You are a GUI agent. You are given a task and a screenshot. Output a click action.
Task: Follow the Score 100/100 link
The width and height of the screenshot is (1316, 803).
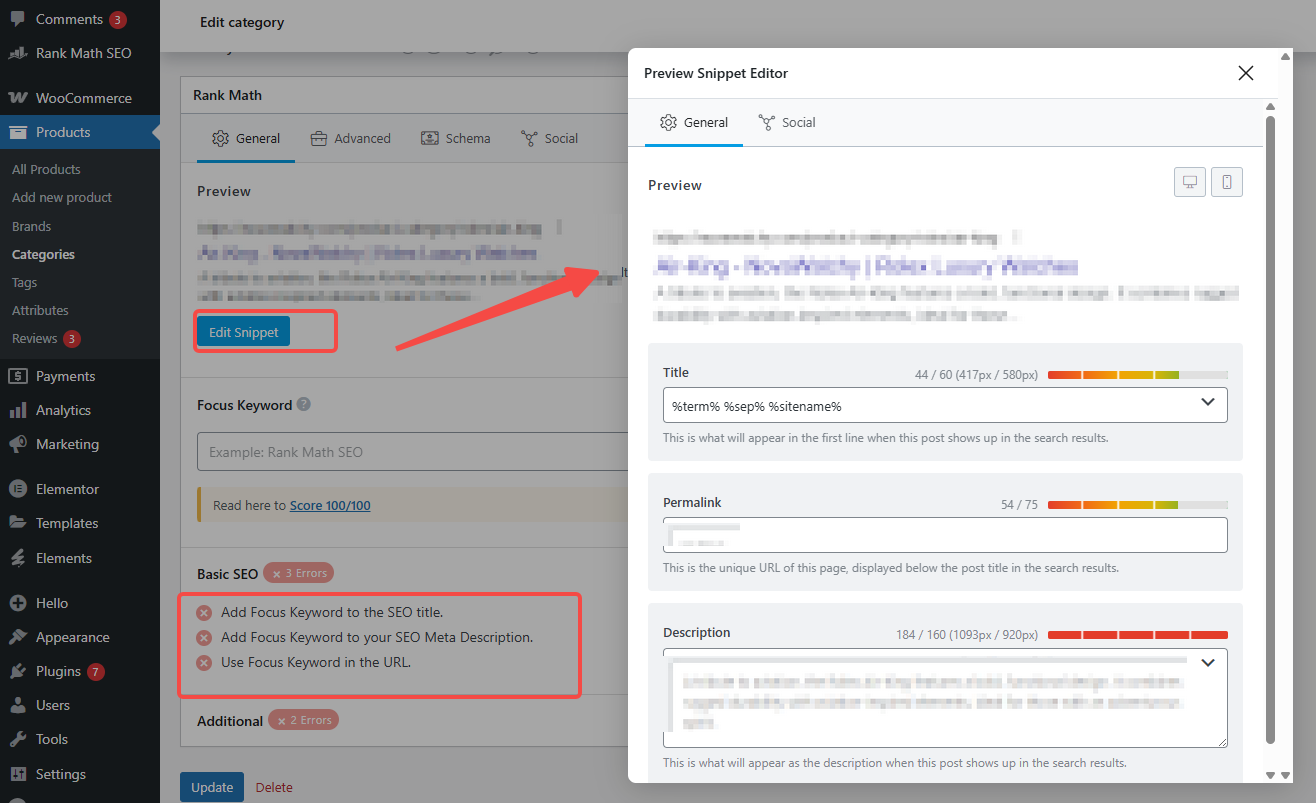[x=330, y=505]
